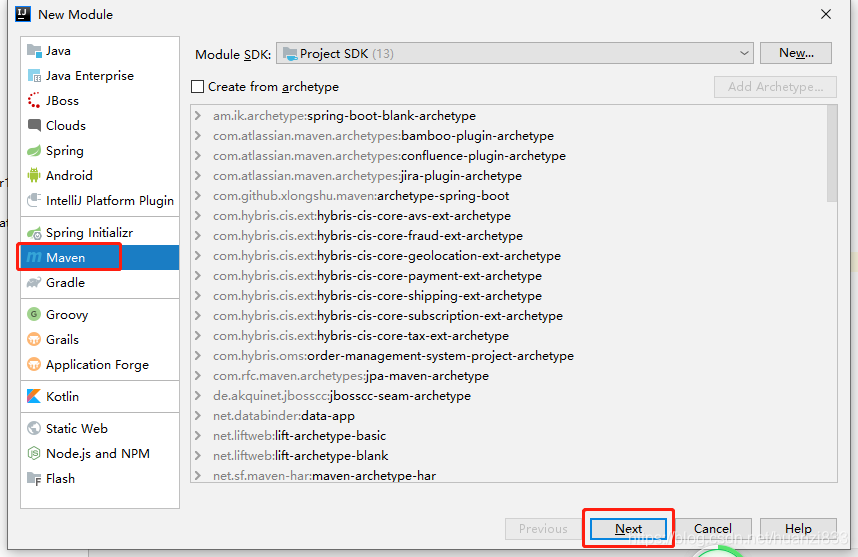Click the Flash folder icon
This screenshot has width=858, height=557.
[34, 479]
